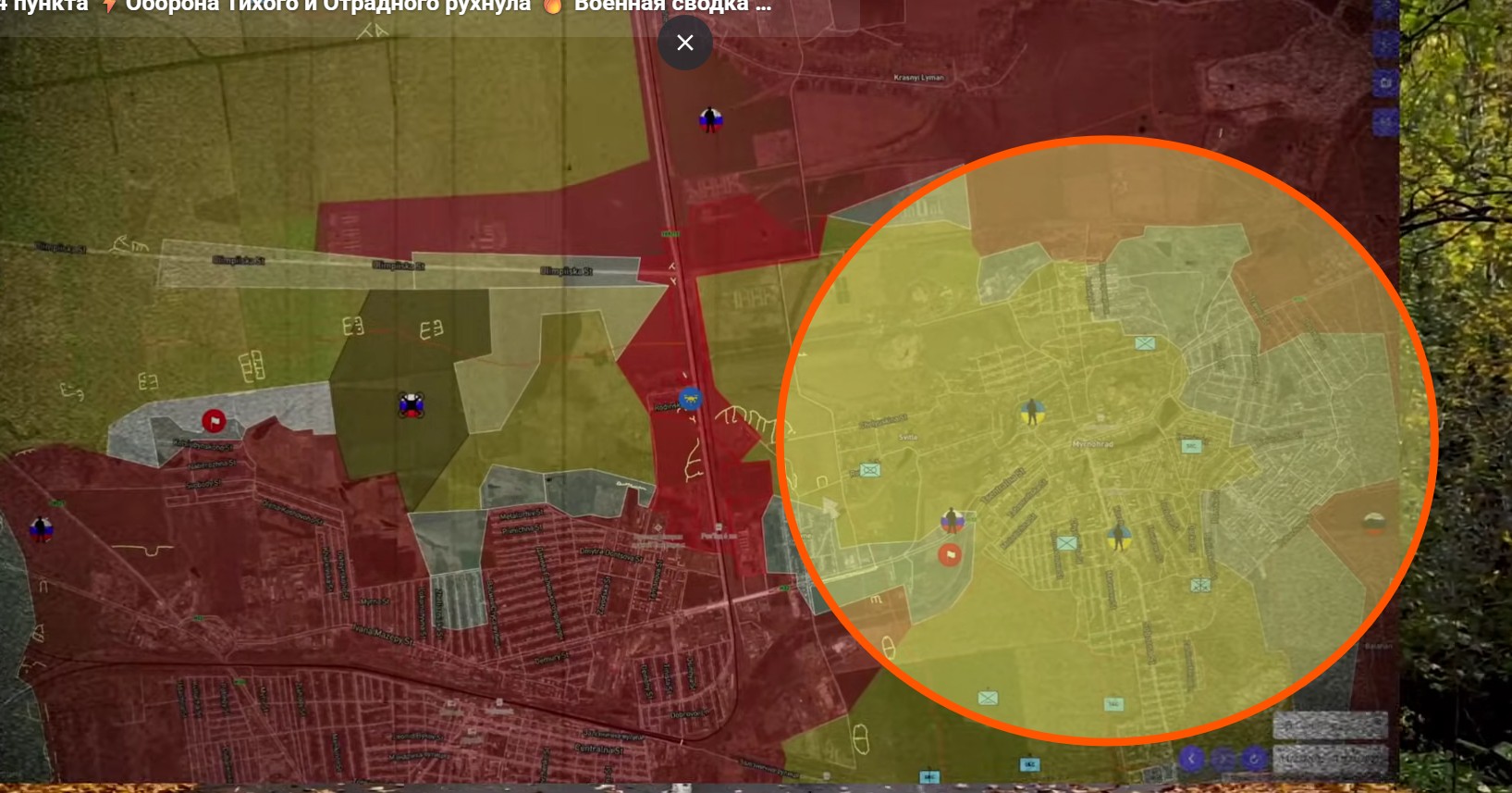Select the Russian soldier marker near Krasnyi Lyman
1512x793 pixels.
point(710,120)
